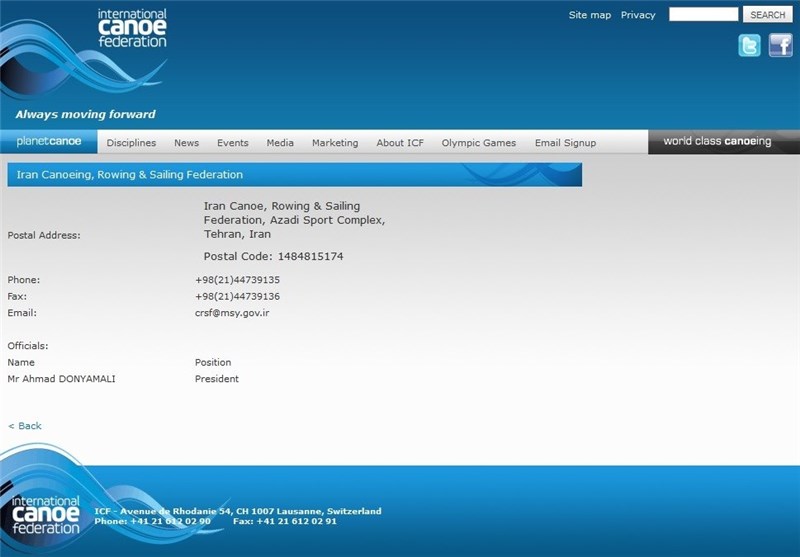Image resolution: width=800 pixels, height=557 pixels.
Task: Open the Olympic Games menu
Action: (479, 143)
